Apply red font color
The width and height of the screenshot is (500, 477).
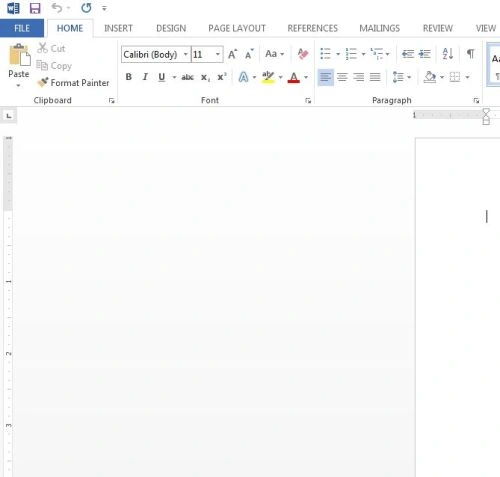tap(294, 78)
